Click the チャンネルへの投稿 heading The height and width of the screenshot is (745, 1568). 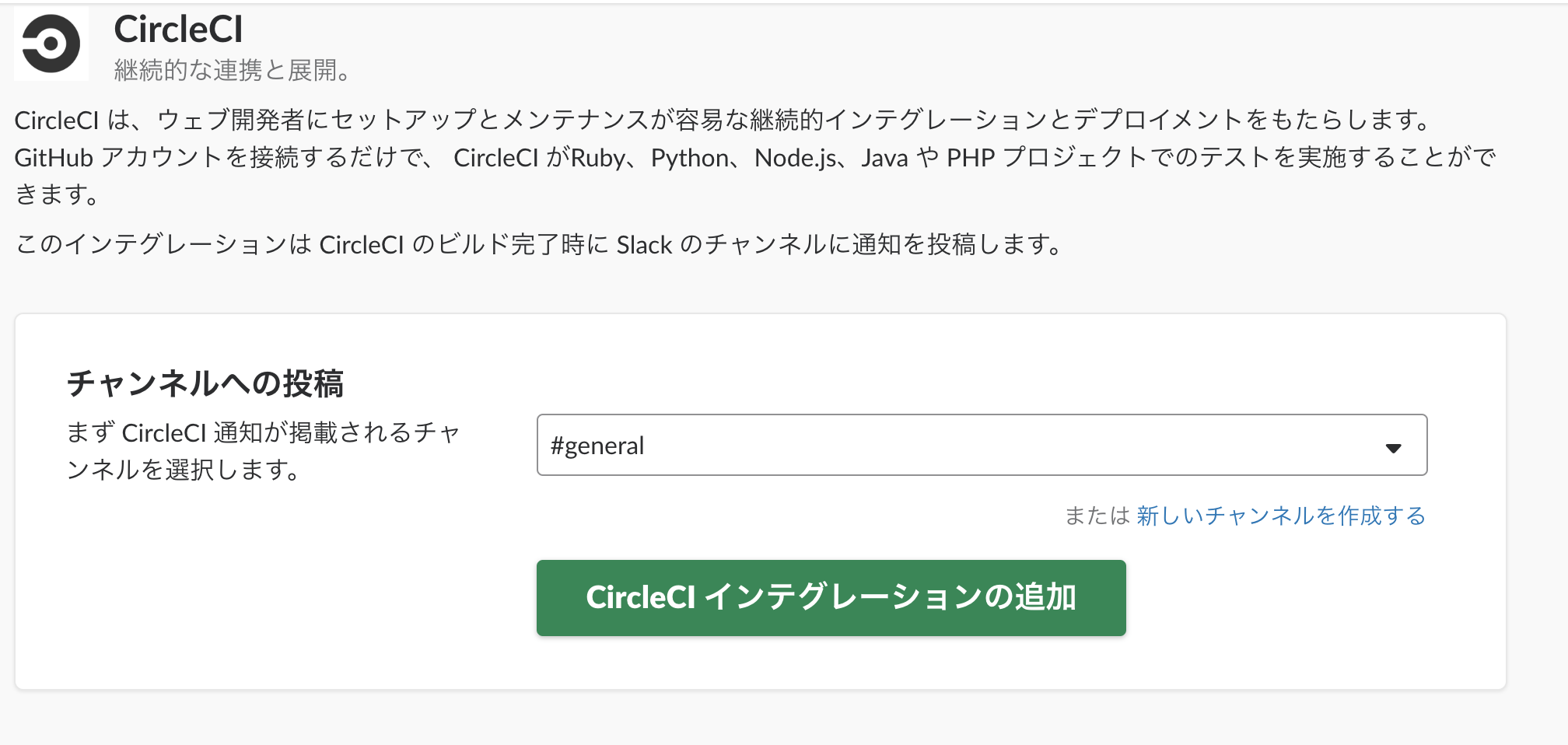tap(205, 383)
